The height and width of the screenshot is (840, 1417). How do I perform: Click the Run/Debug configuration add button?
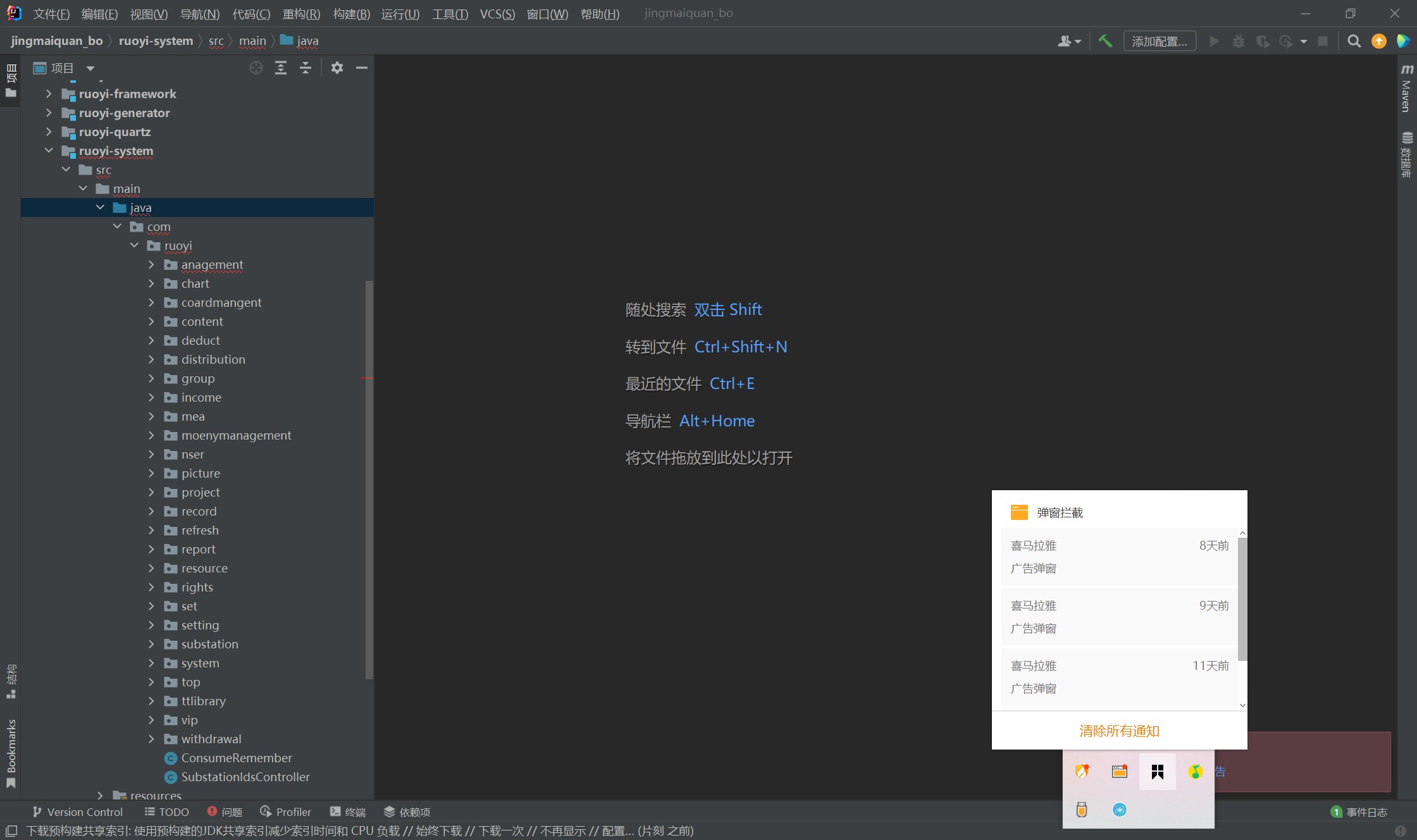tap(1159, 40)
